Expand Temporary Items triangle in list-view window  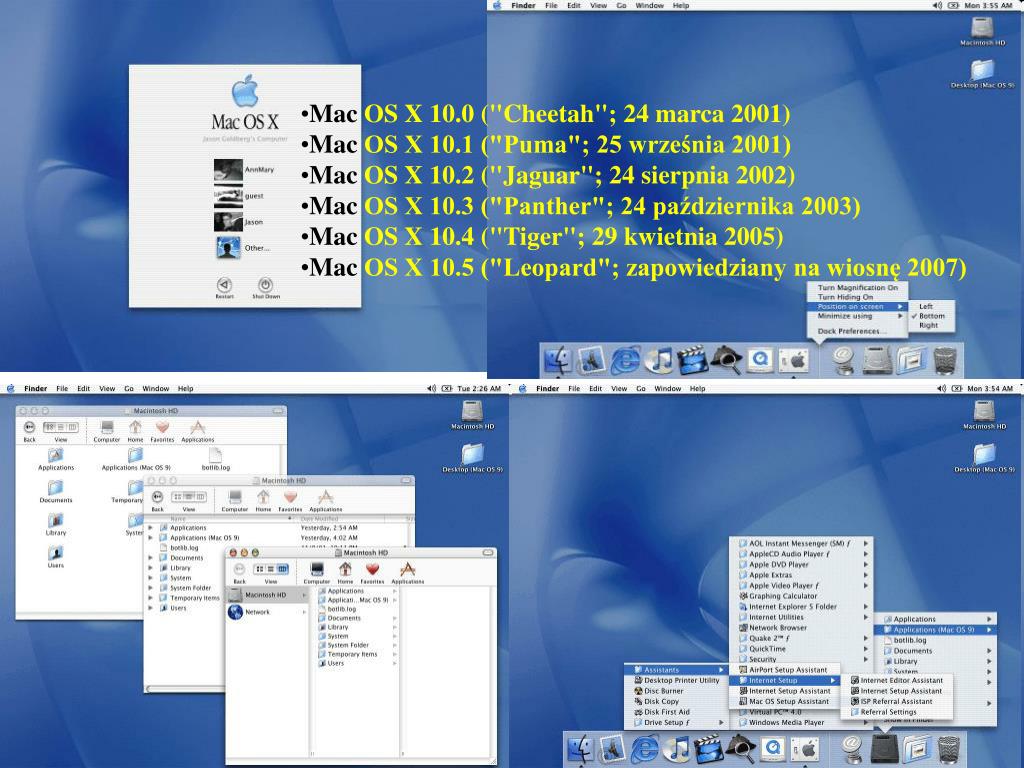coord(151,598)
